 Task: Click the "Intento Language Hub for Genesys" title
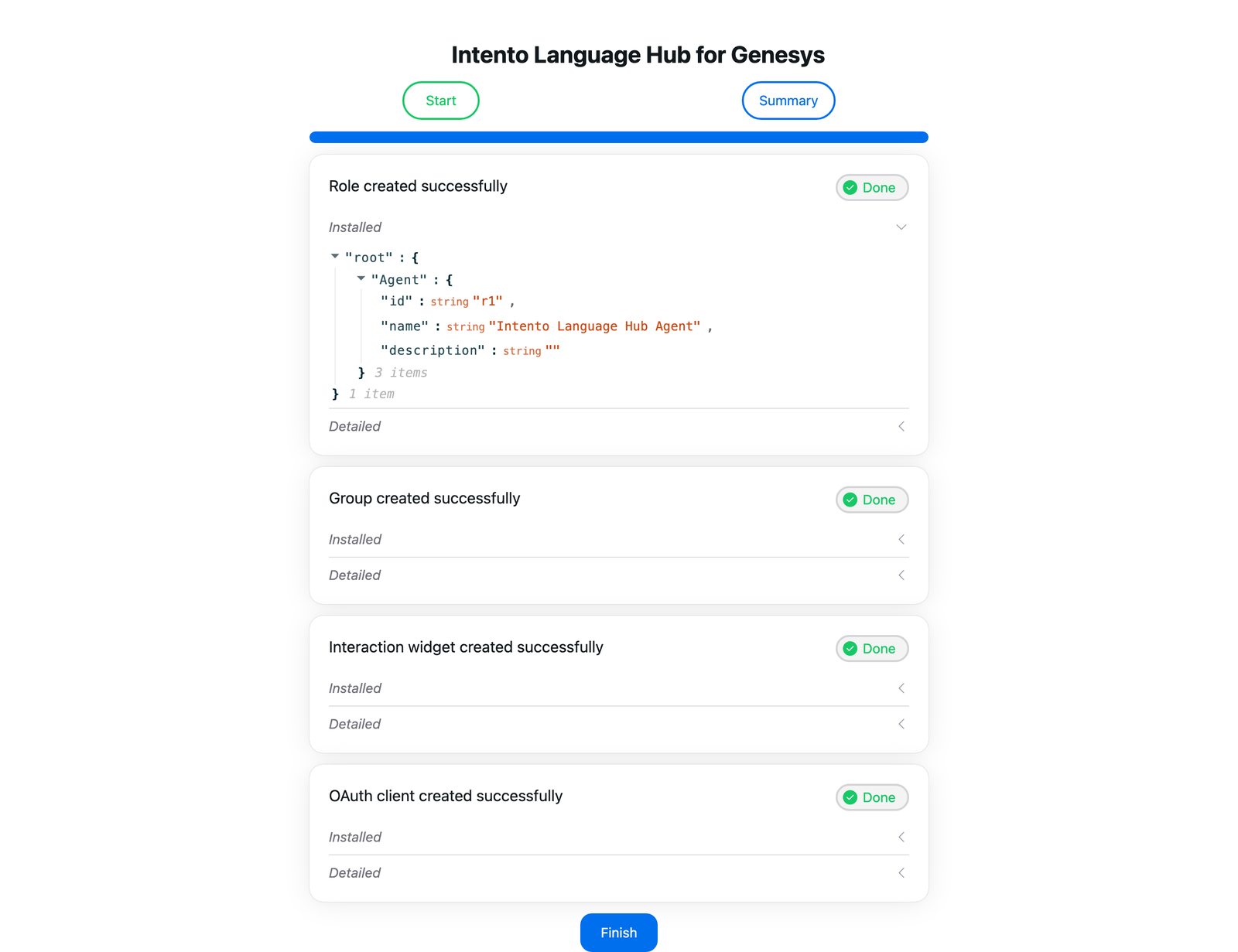638,55
